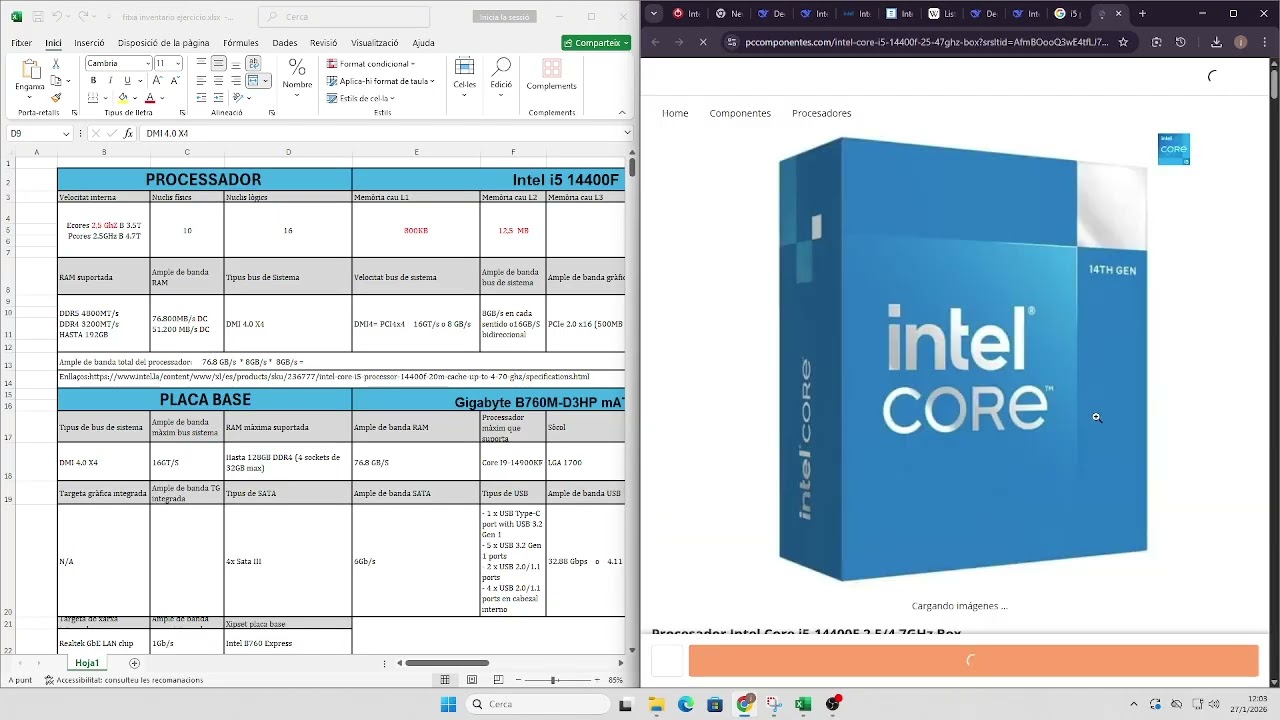This screenshot has width=1280, height=720.
Task: Toggle Merge and Center cells button
Action: pyautogui.click(x=253, y=80)
